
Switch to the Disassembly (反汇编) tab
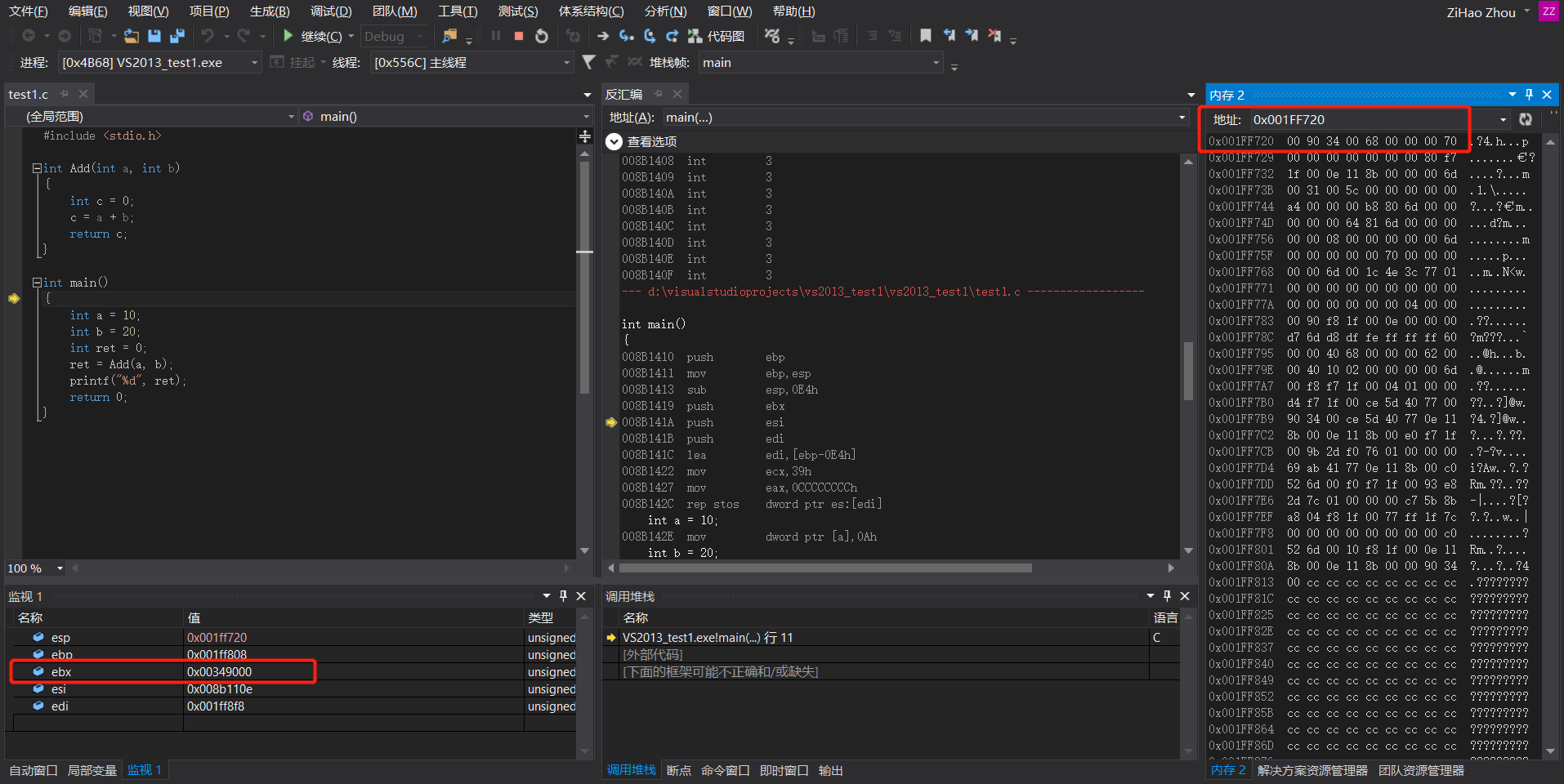point(623,95)
